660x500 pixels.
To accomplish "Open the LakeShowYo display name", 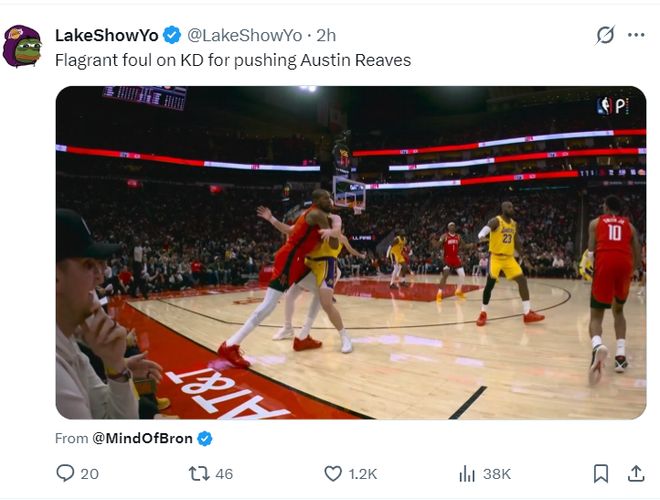I will 106,35.
